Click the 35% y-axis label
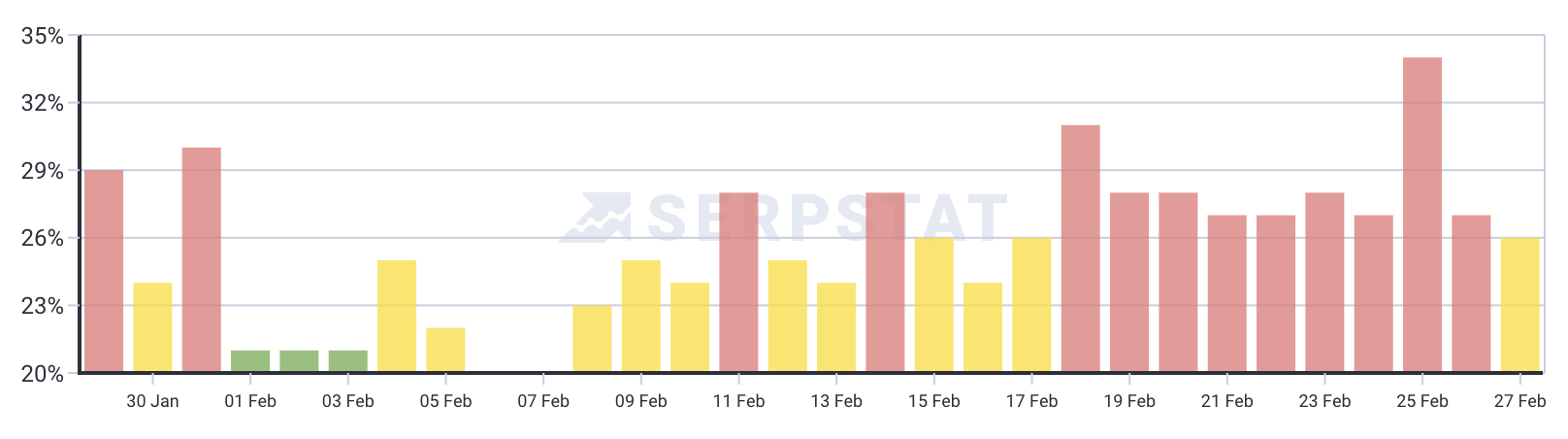 [x=42, y=37]
